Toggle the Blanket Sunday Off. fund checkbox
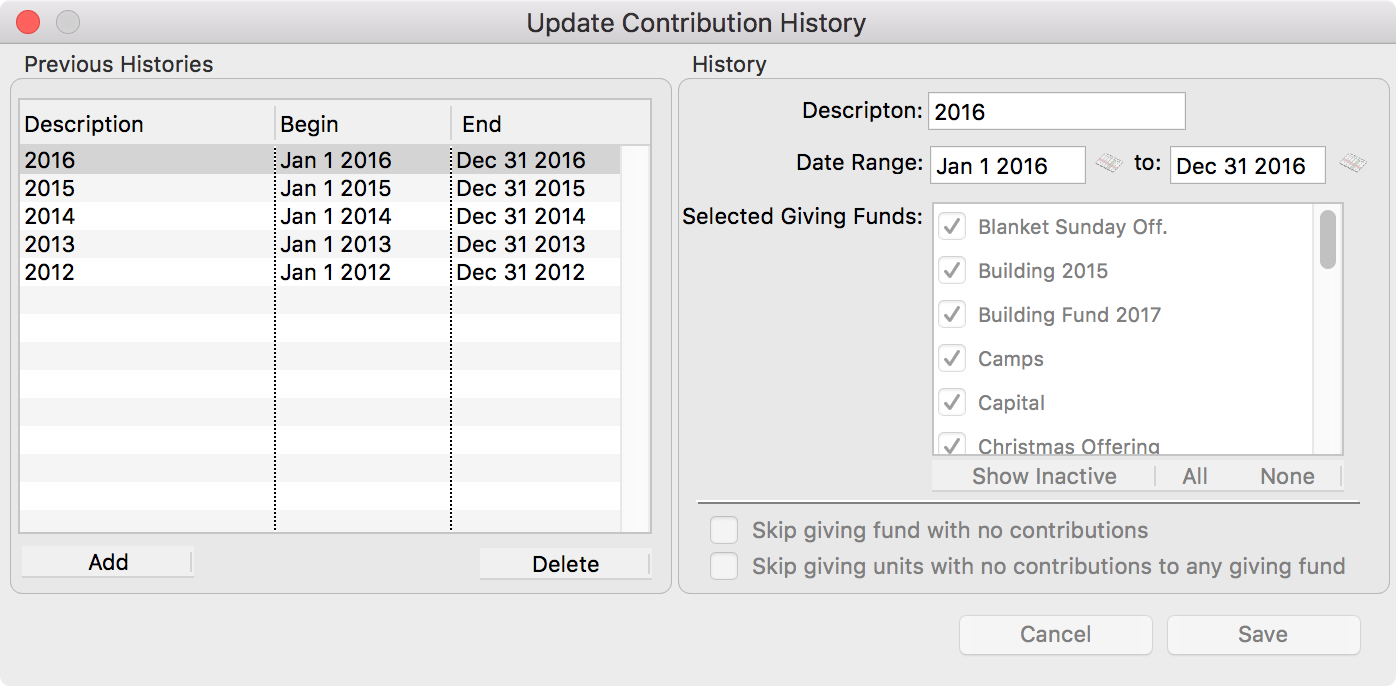The image size is (1396, 686). tap(952, 227)
